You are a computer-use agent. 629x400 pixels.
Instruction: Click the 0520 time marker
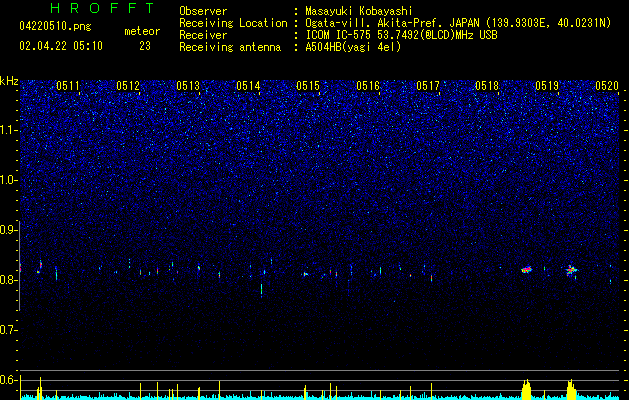coord(607,85)
